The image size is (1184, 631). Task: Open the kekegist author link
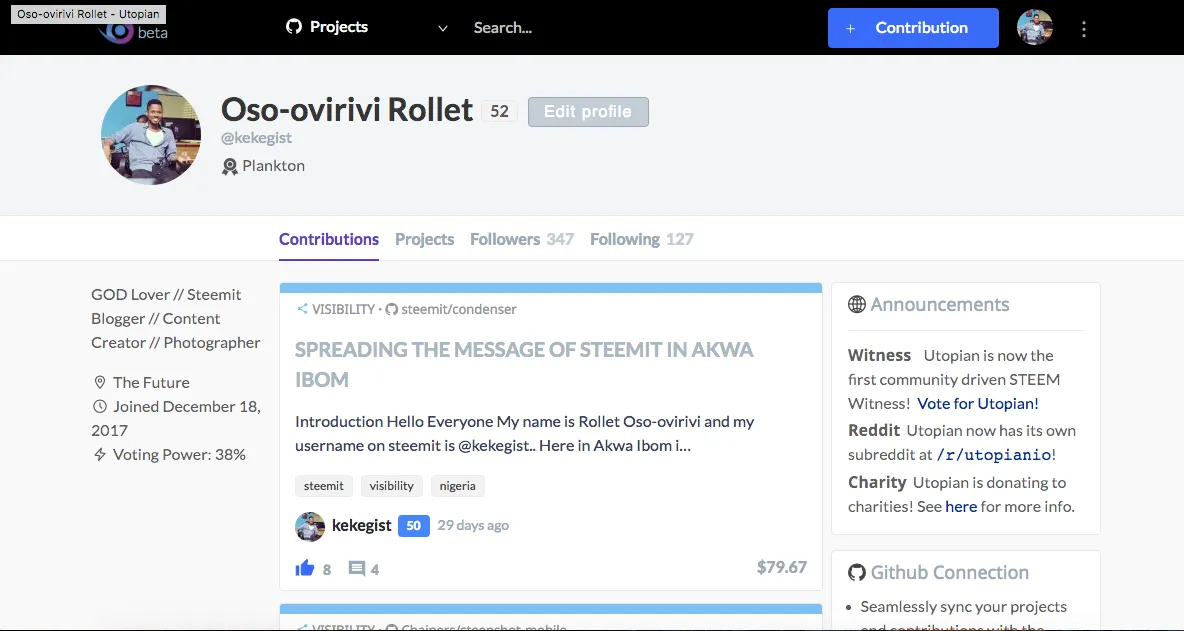coord(362,525)
